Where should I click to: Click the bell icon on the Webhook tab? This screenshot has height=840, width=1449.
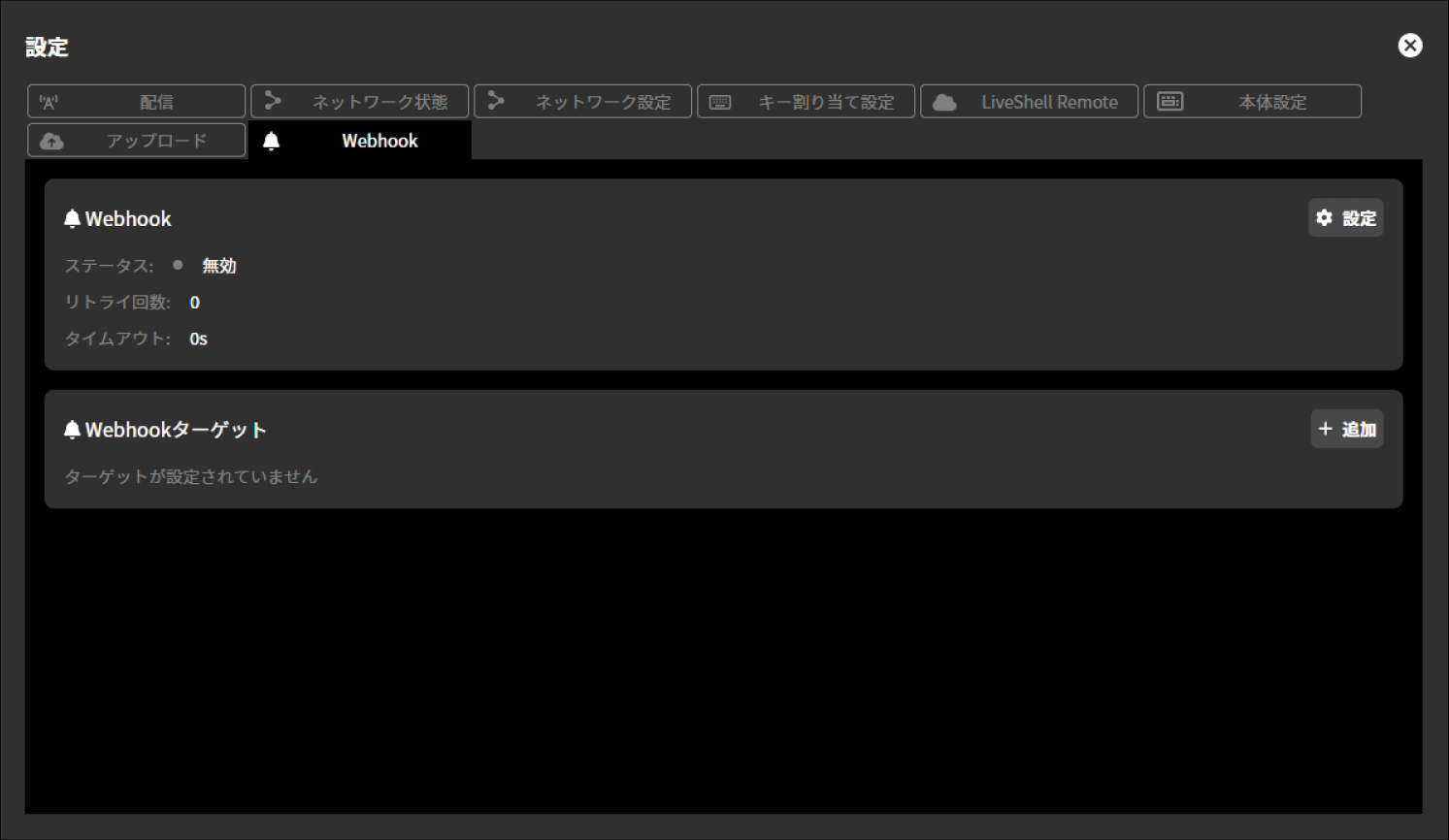coord(273,140)
